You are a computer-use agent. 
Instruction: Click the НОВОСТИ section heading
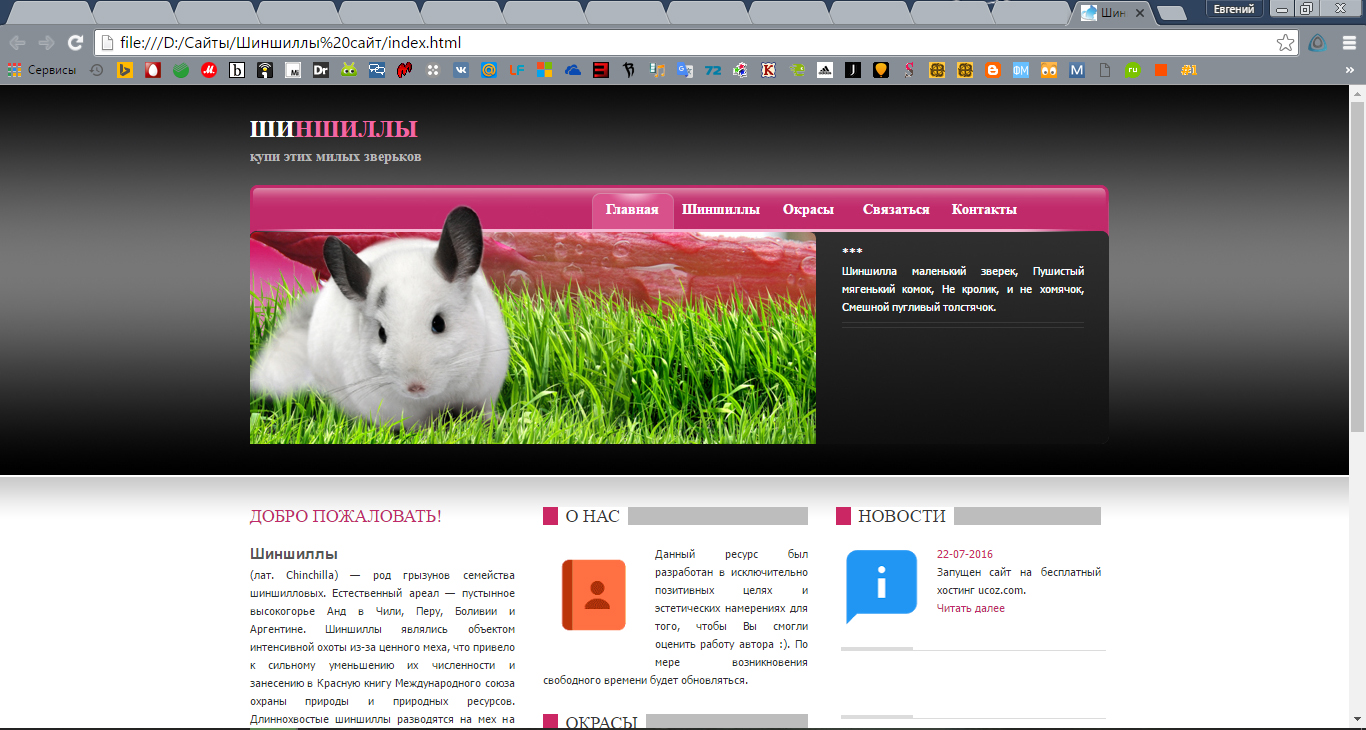point(901,517)
